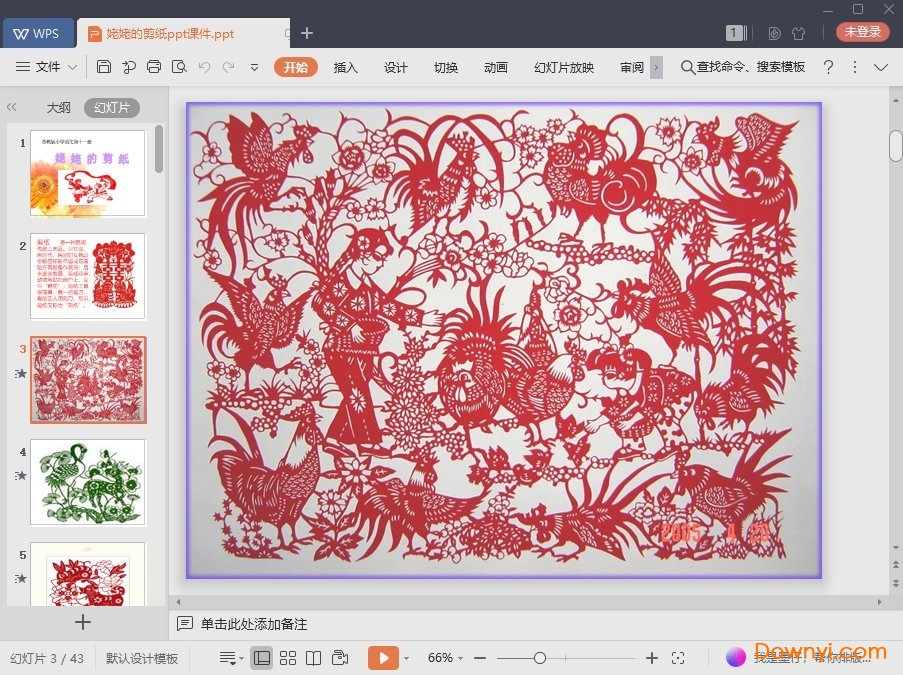Switch to reading view in status bar
This screenshot has height=675, width=903.
pyautogui.click(x=314, y=658)
